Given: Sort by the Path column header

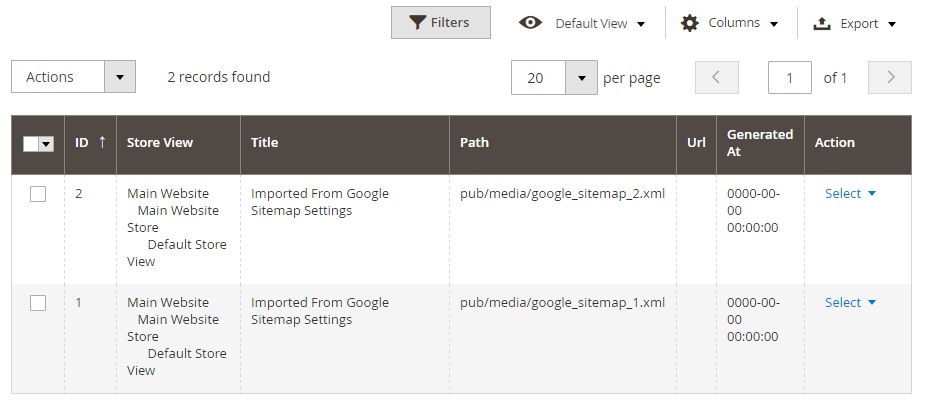Looking at the screenshot, I should (x=474, y=143).
